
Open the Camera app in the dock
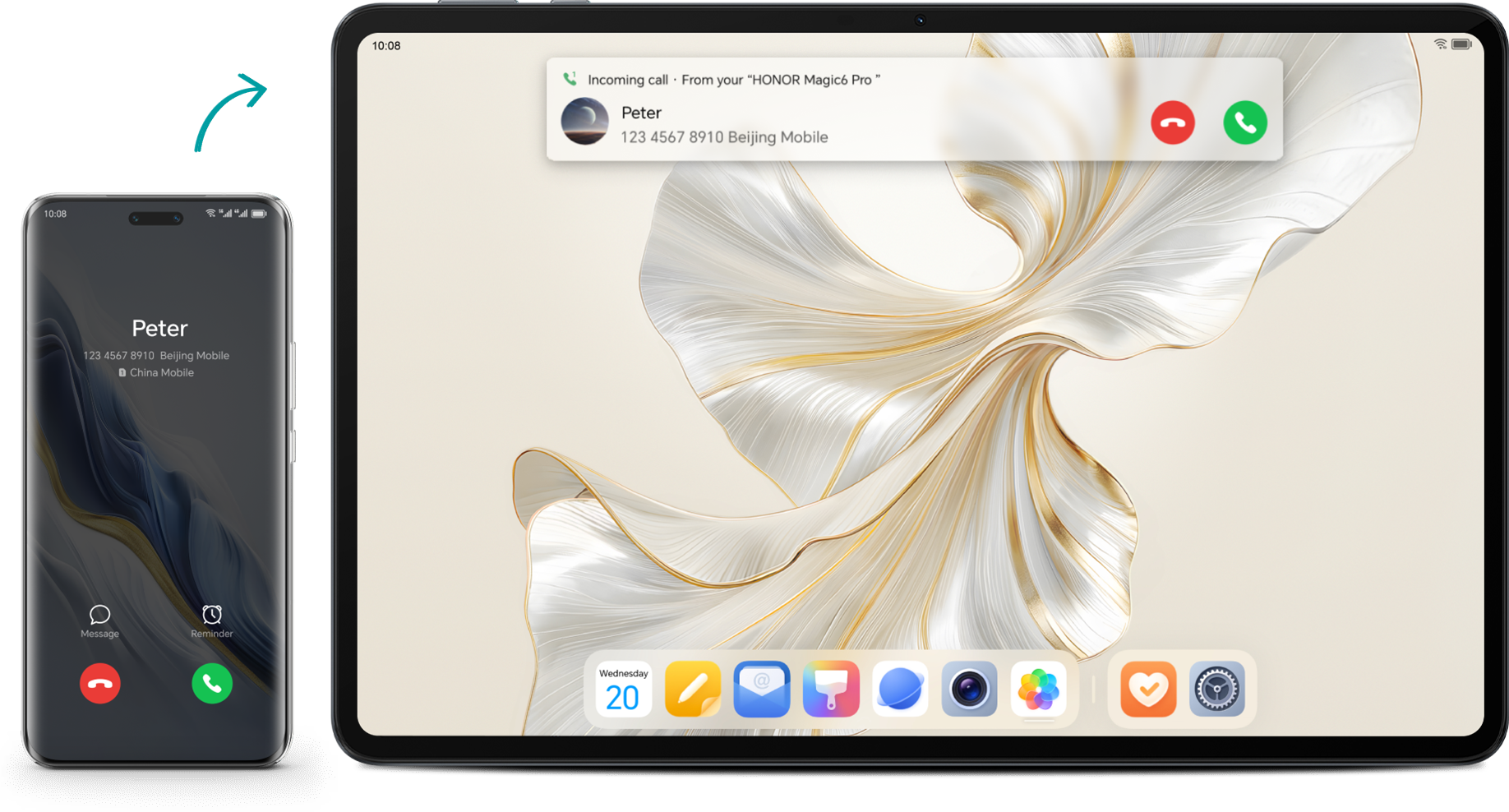pyautogui.click(x=969, y=689)
